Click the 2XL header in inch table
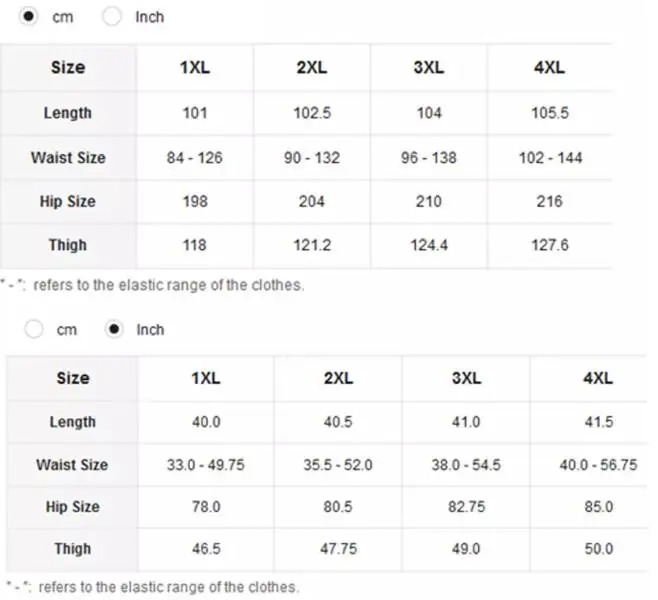This screenshot has height=600, width=658. pos(338,378)
